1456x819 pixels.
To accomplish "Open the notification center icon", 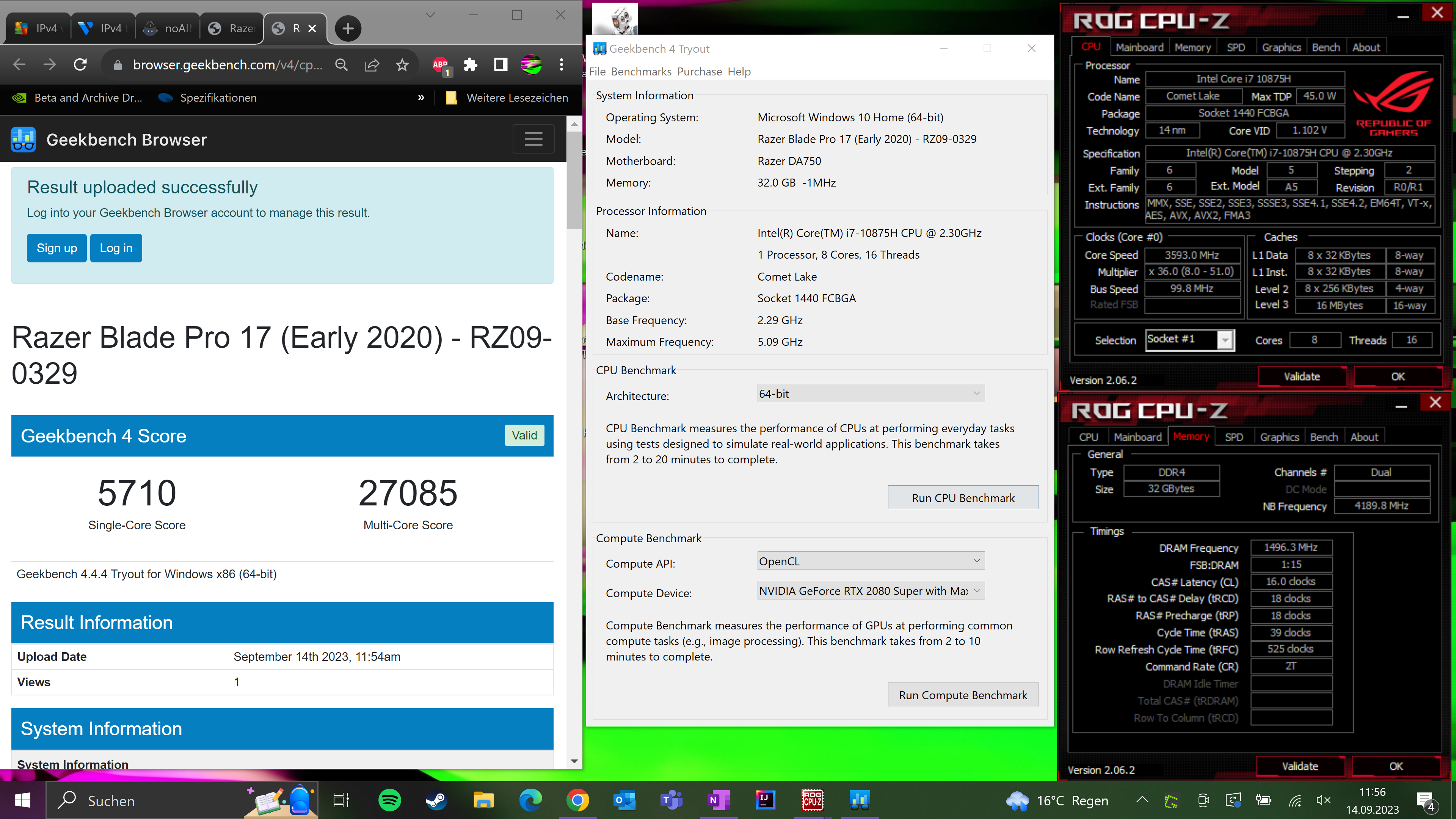I will point(1425,800).
